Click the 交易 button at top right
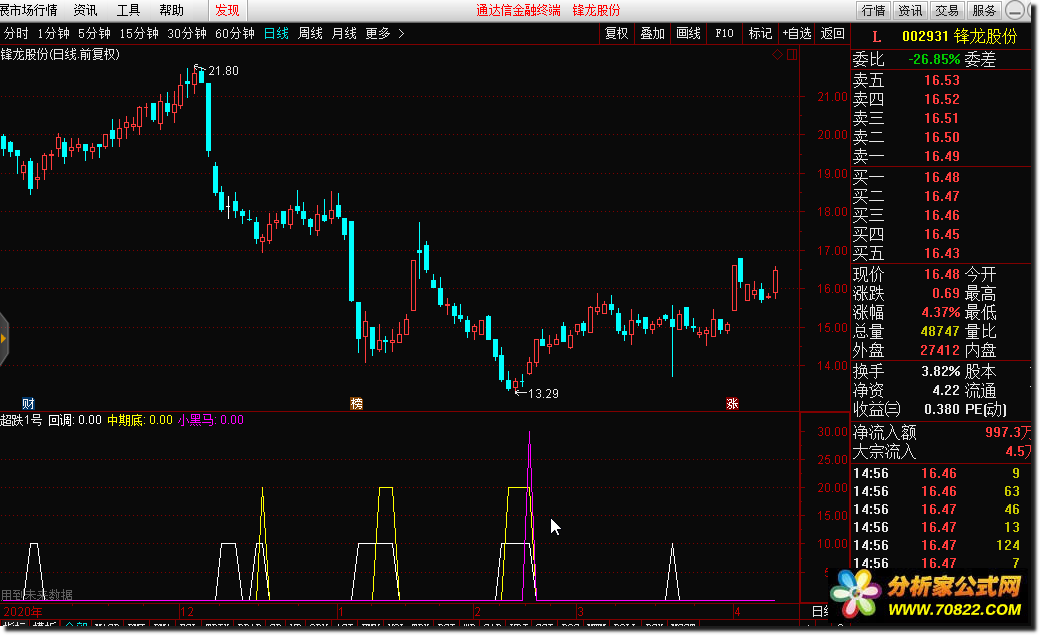The height and width of the screenshot is (635, 1041). coord(947,11)
